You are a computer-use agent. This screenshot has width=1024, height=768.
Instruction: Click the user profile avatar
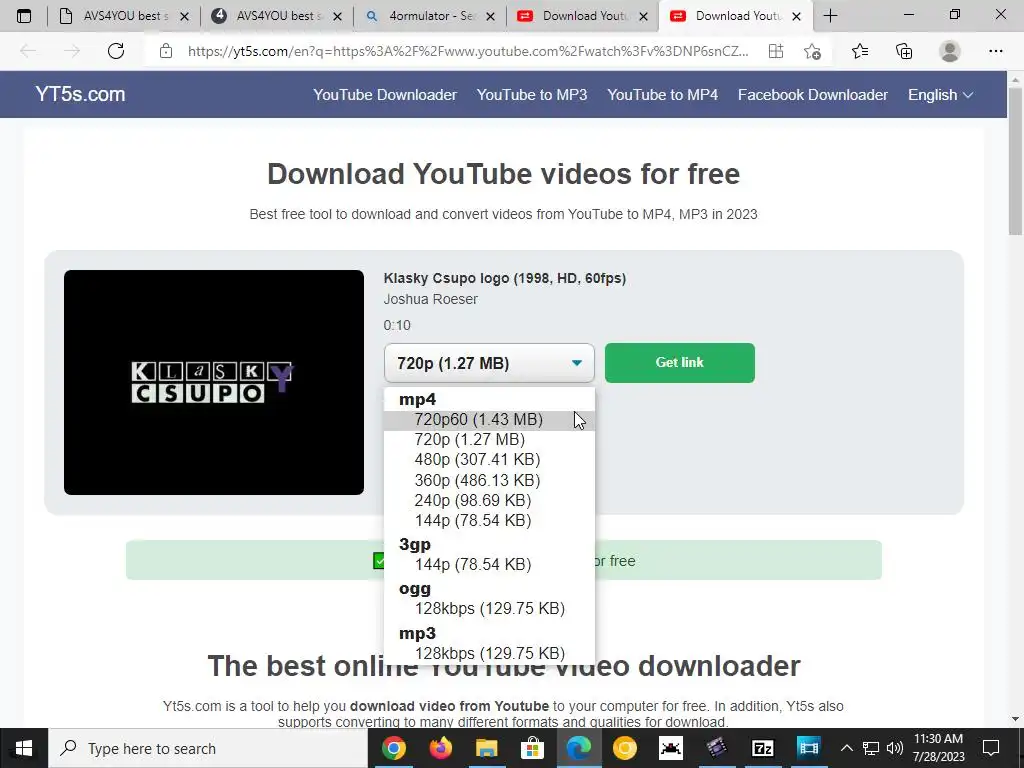point(950,51)
